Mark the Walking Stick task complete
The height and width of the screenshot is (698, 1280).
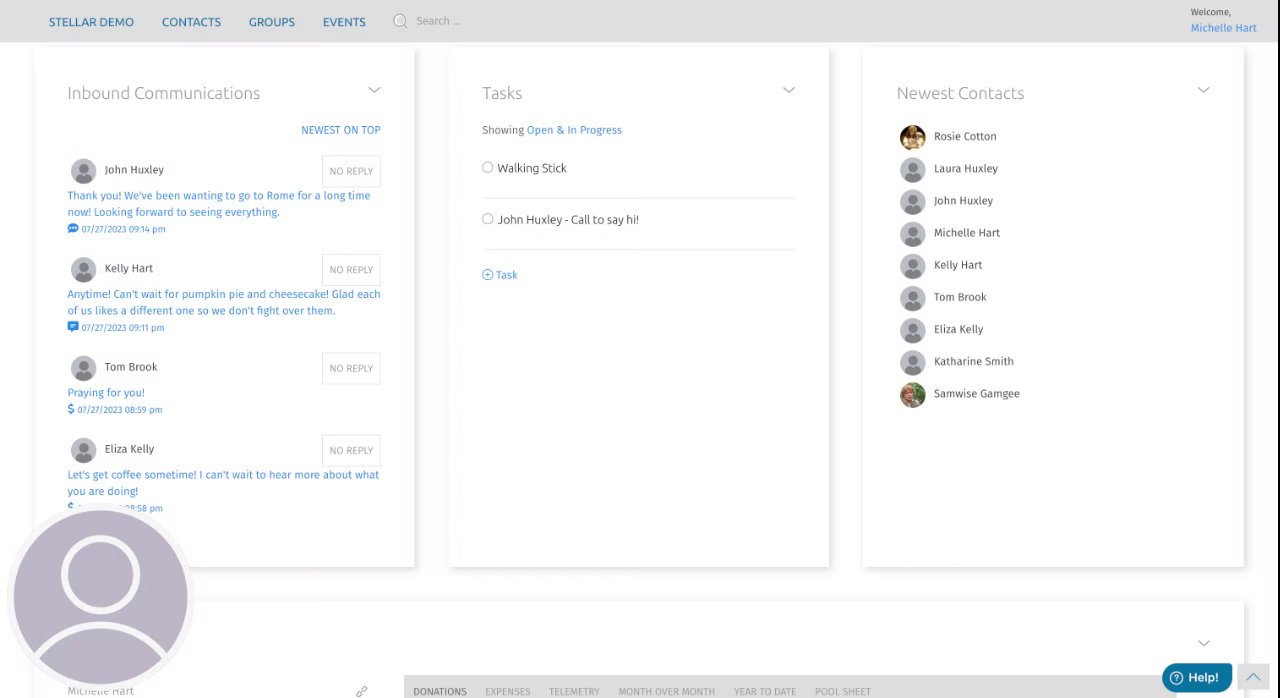pyautogui.click(x=488, y=168)
